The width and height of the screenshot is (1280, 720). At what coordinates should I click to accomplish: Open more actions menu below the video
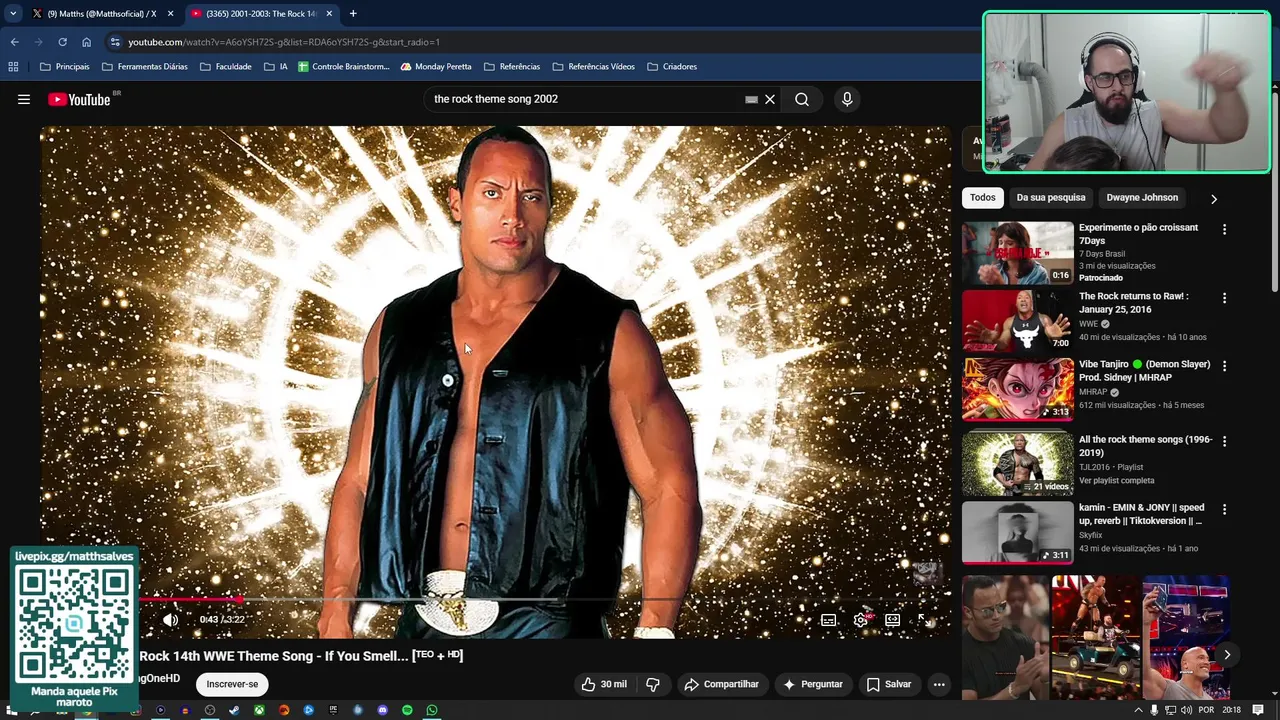tap(939, 684)
